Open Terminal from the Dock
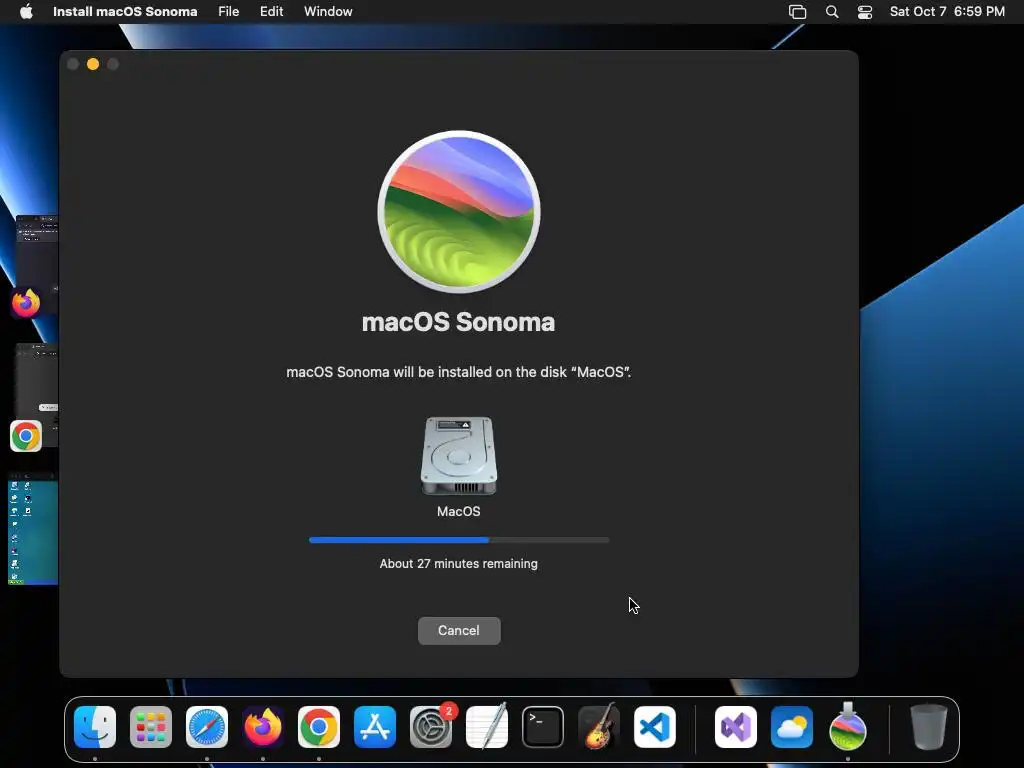 coord(543,727)
